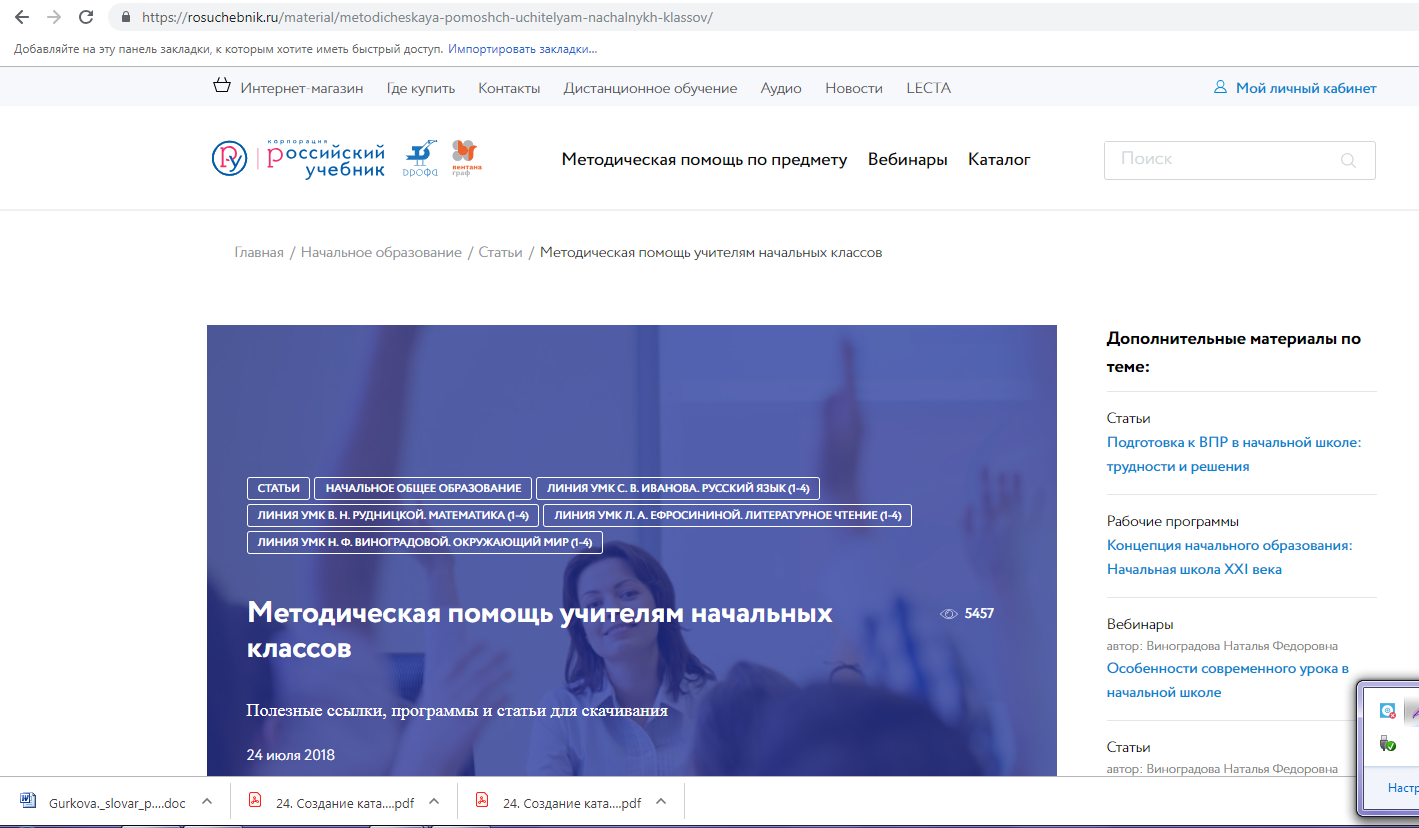Click the eye views icon near 5457
Viewport: 1419px width, 828px height.
[949, 614]
